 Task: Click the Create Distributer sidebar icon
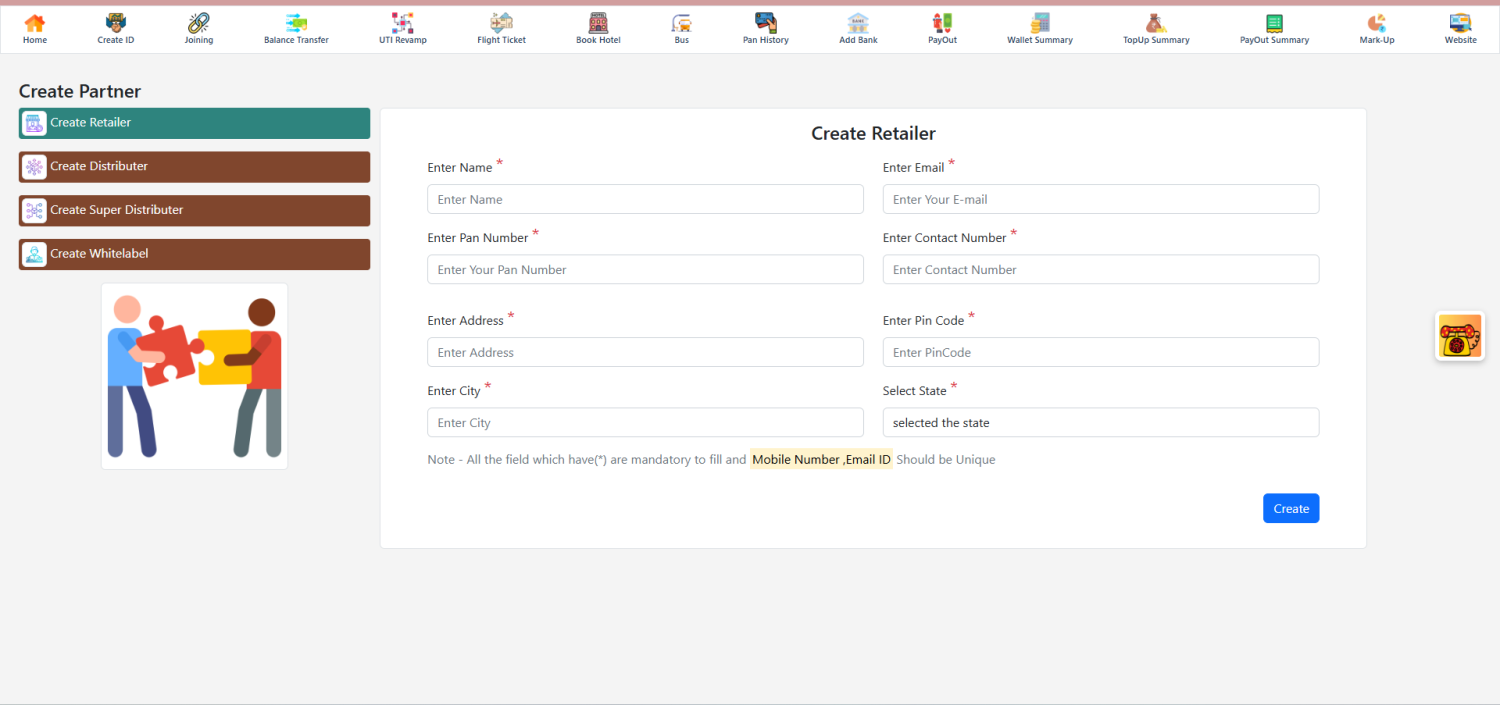click(x=35, y=167)
